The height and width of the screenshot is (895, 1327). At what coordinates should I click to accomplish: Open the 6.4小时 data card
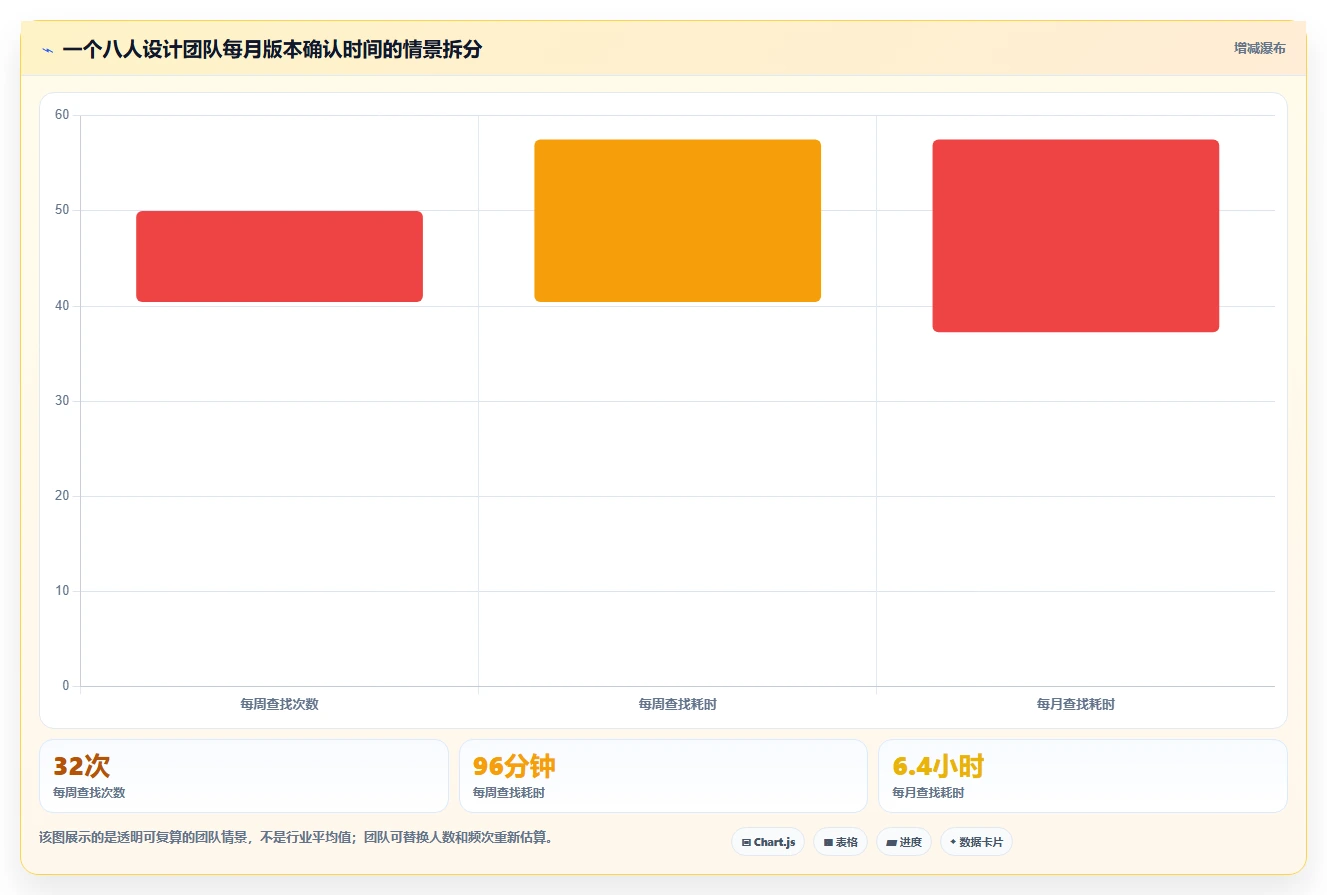click(x=1082, y=776)
